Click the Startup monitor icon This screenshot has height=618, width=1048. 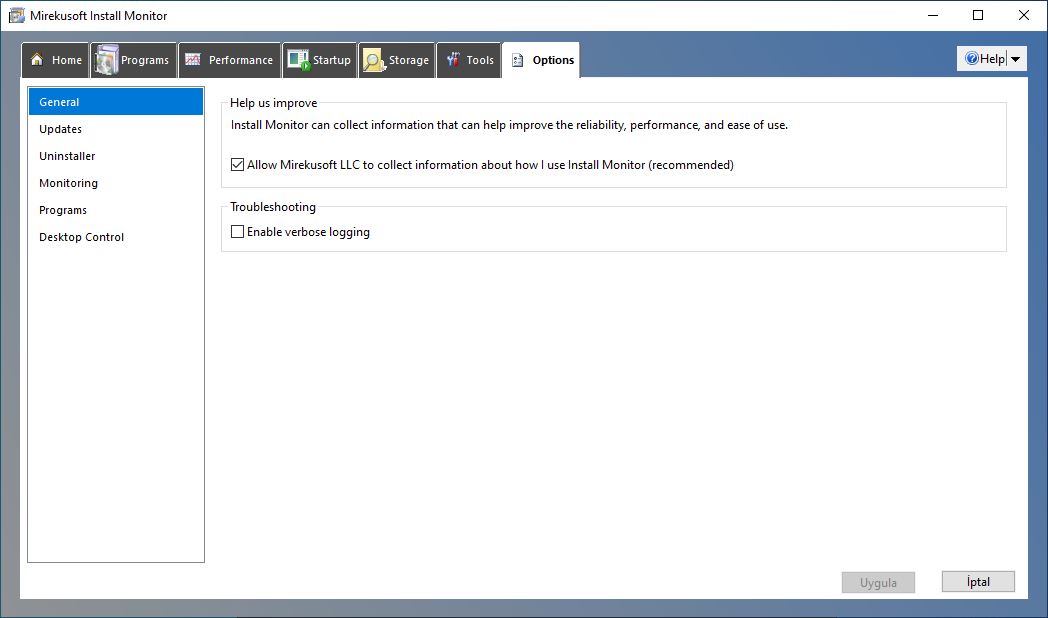pyautogui.click(x=298, y=59)
